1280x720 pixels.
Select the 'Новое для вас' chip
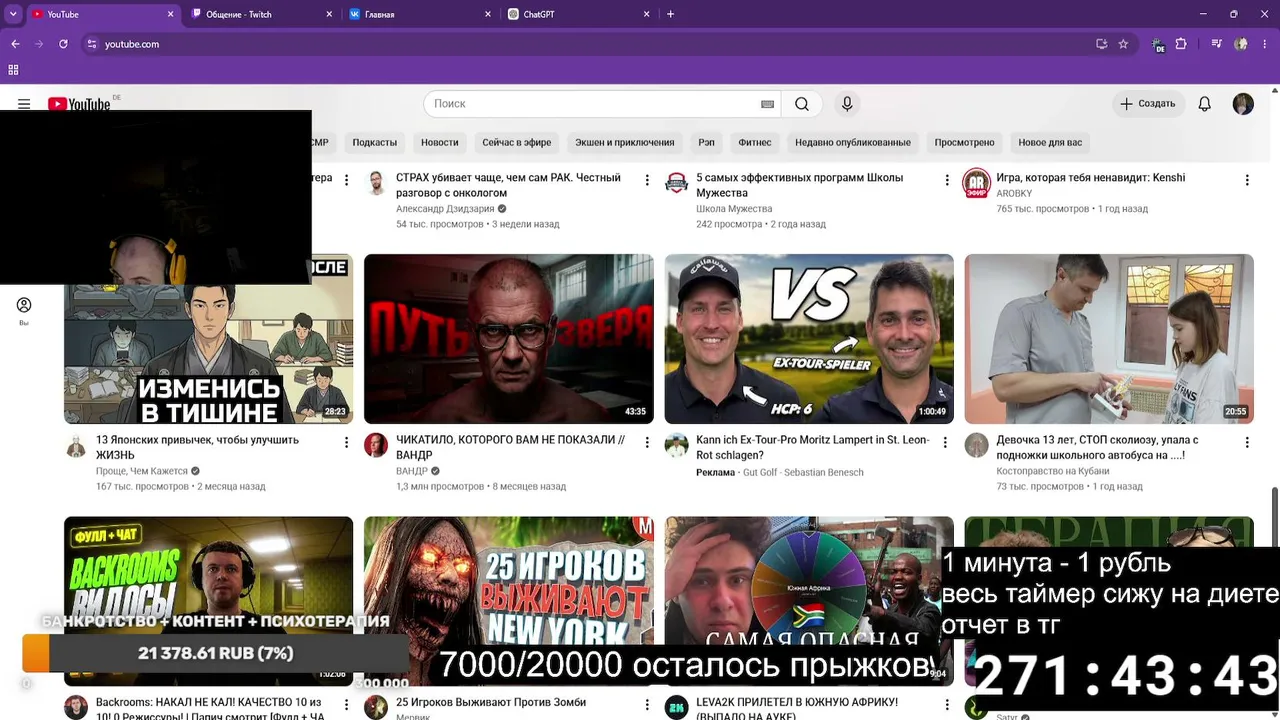(x=1050, y=142)
